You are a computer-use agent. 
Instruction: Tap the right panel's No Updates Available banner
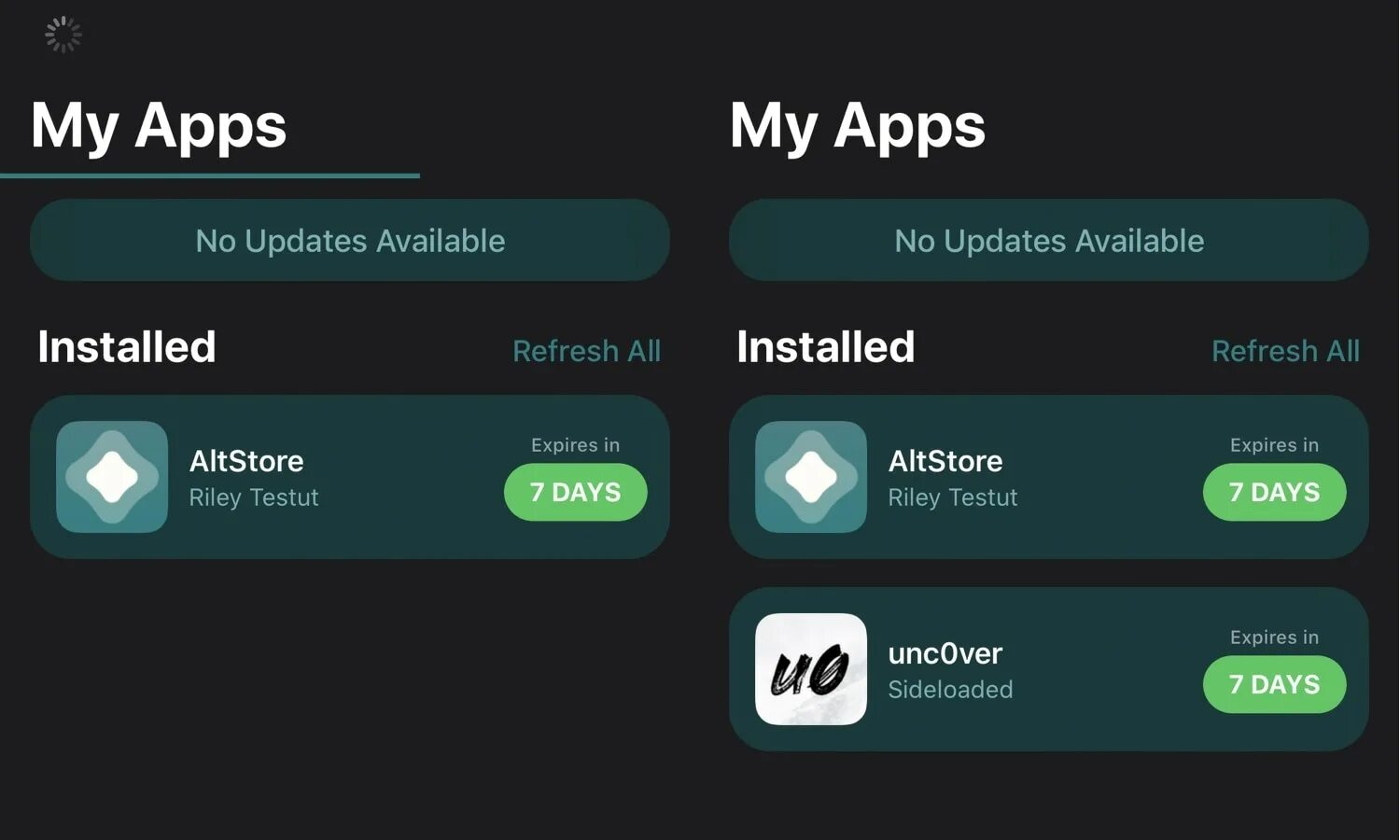[1049, 240]
